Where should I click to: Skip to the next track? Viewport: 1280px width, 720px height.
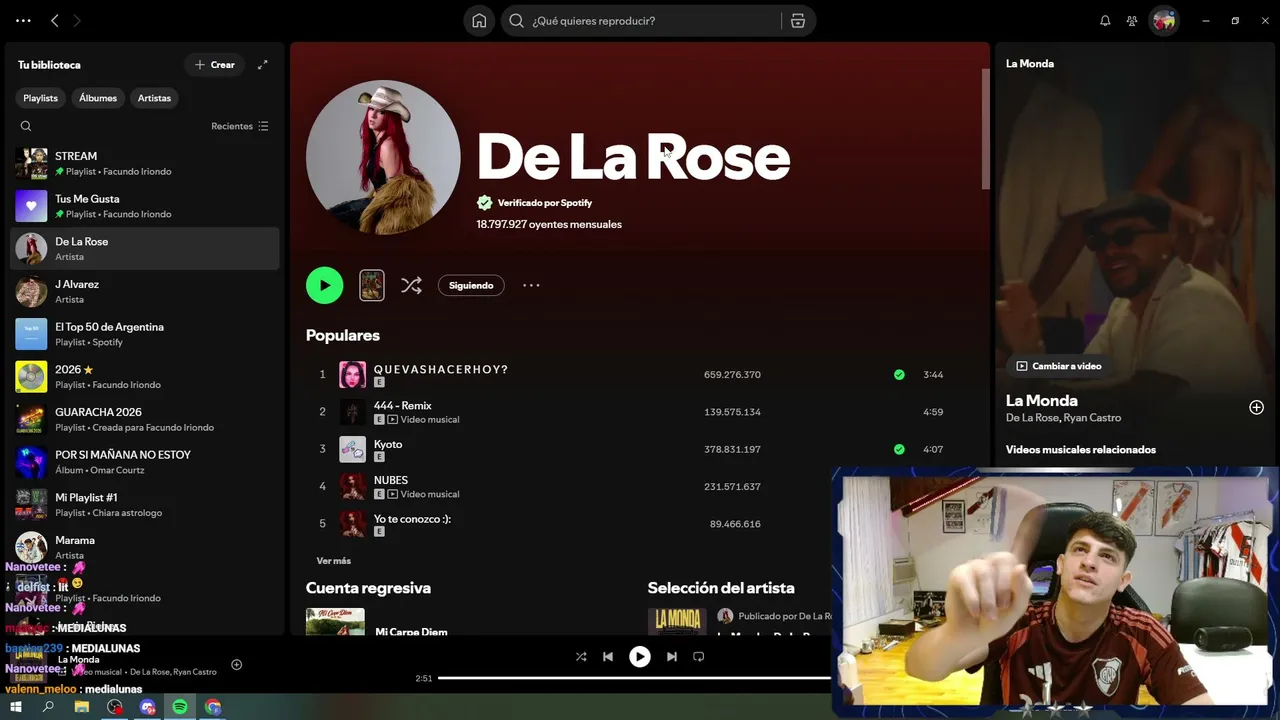point(672,657)
